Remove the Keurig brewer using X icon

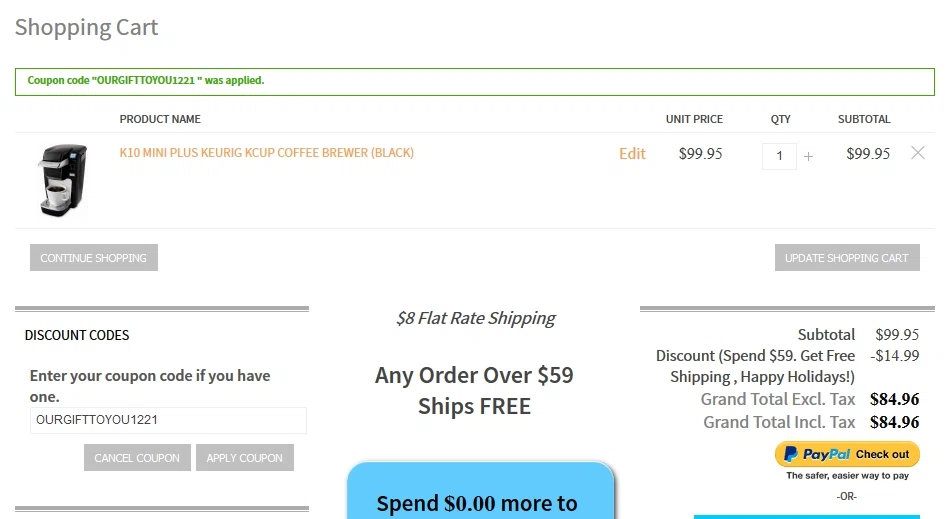(x=918, y=153)
